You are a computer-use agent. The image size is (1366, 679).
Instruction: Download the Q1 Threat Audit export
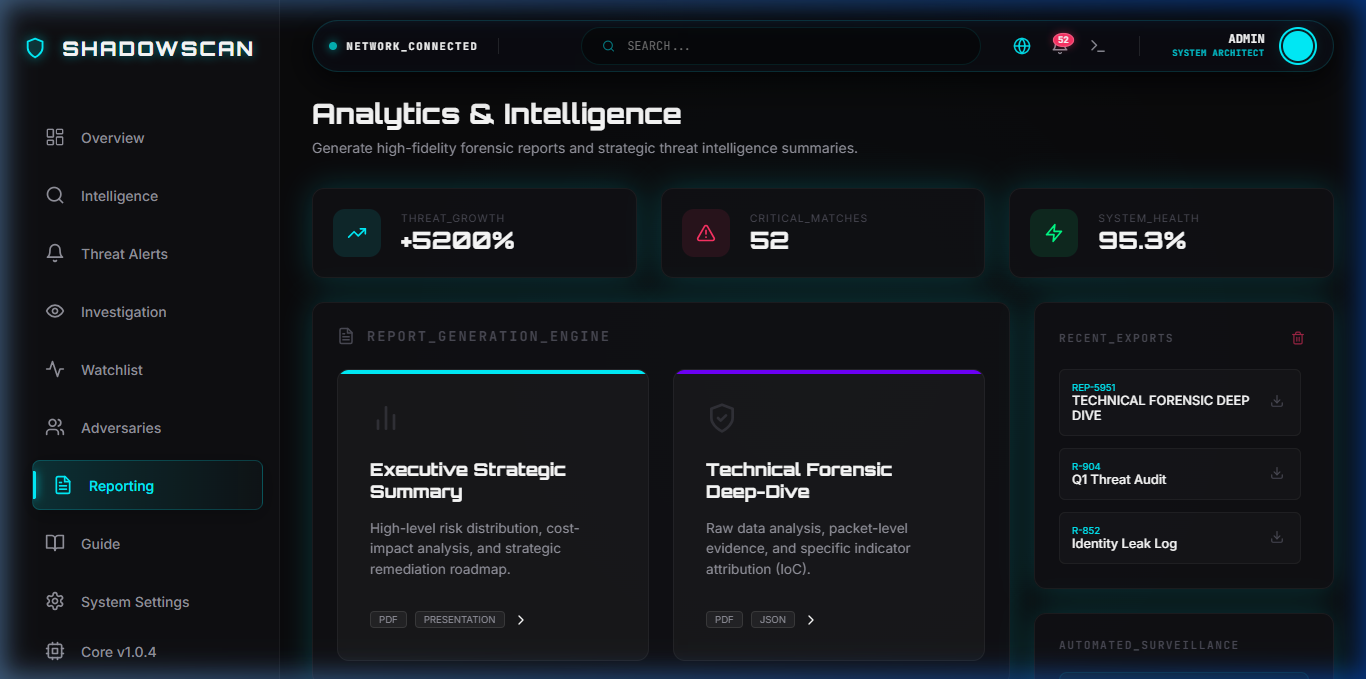[x=1277, y=473]
